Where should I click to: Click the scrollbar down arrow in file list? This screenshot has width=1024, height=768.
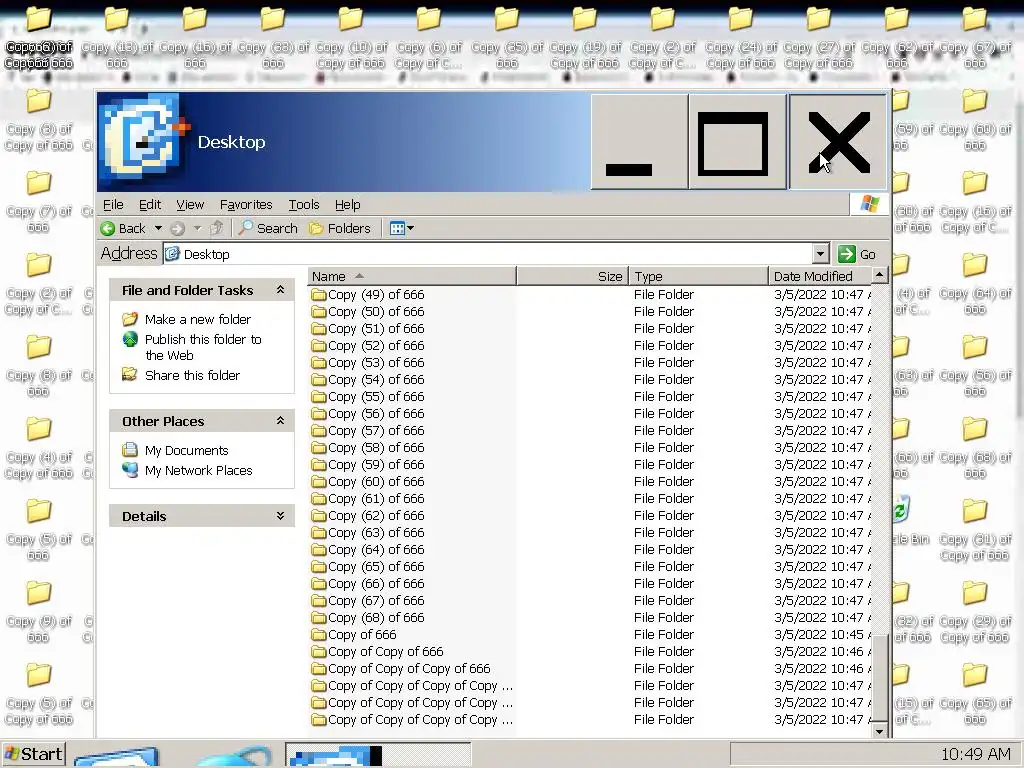pos(880,731)
